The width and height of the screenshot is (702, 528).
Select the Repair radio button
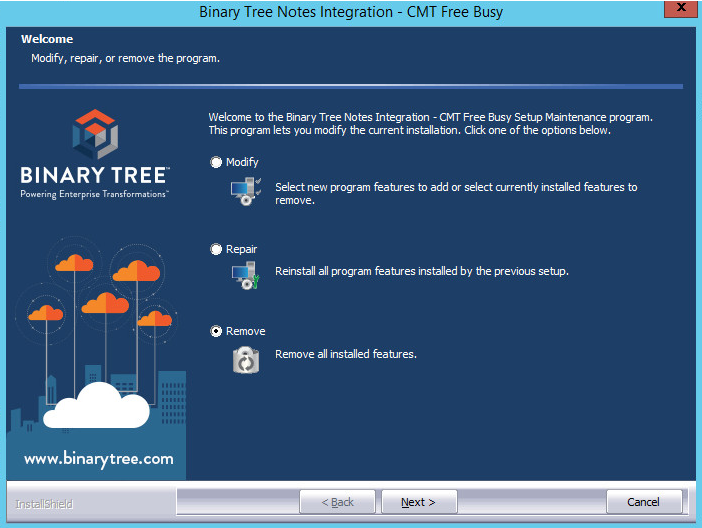216,249
